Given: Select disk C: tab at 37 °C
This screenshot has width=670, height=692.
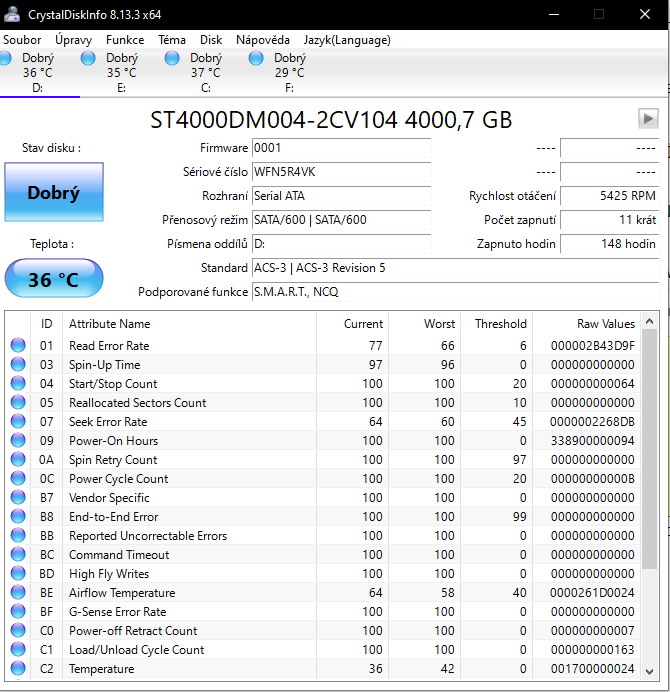Looking at the screenshot, I should click(x=205, y=72).
